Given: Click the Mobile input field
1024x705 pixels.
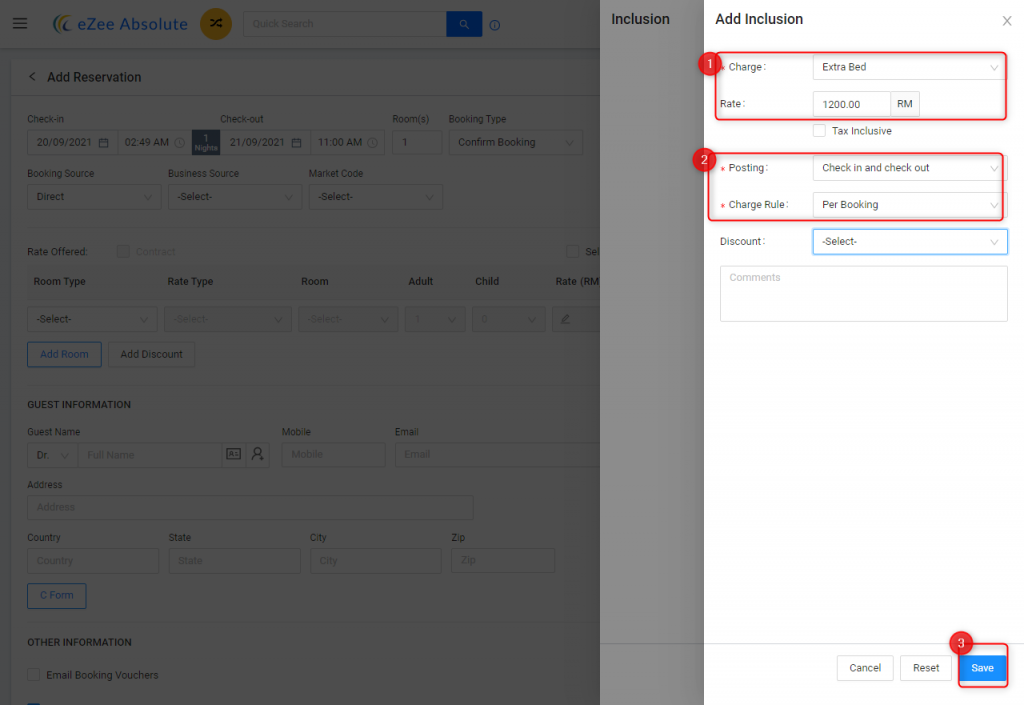Looking at the screenshot, I should coord(333,454).
